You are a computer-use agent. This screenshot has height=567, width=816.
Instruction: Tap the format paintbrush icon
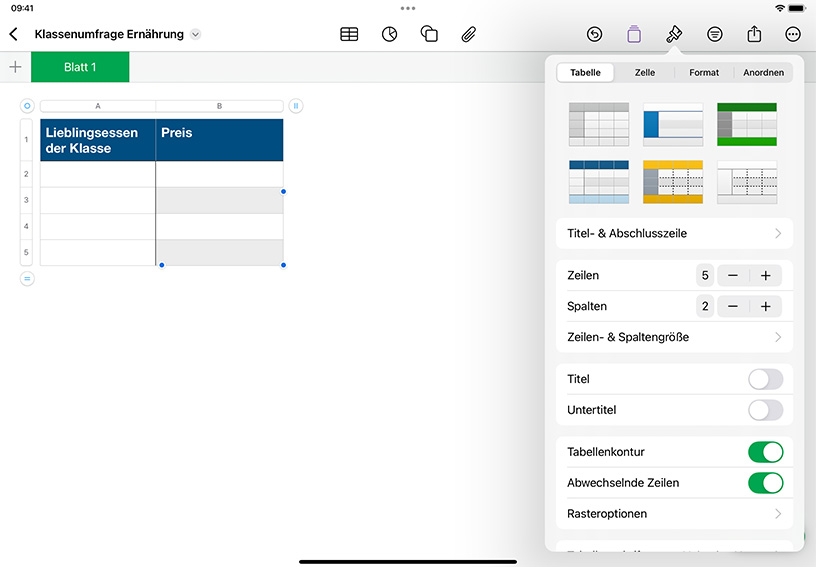[674, 34]
